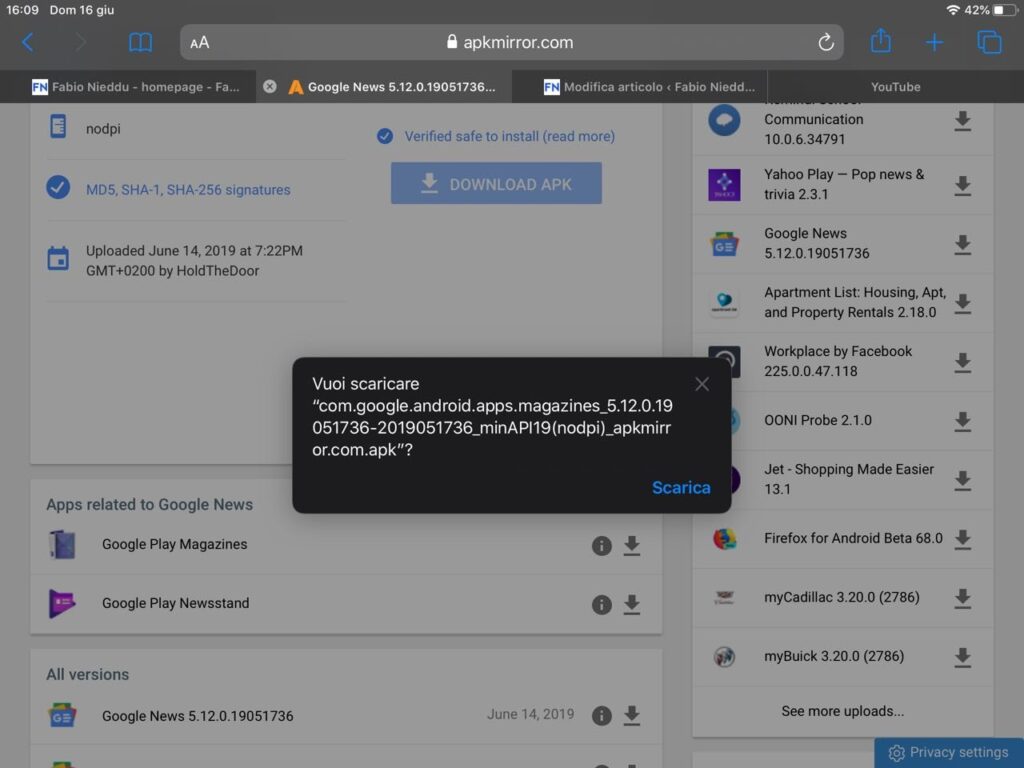Download Apartment List 2.18.0
This screenshot has height=768, width=1024.
pos(962,303)
